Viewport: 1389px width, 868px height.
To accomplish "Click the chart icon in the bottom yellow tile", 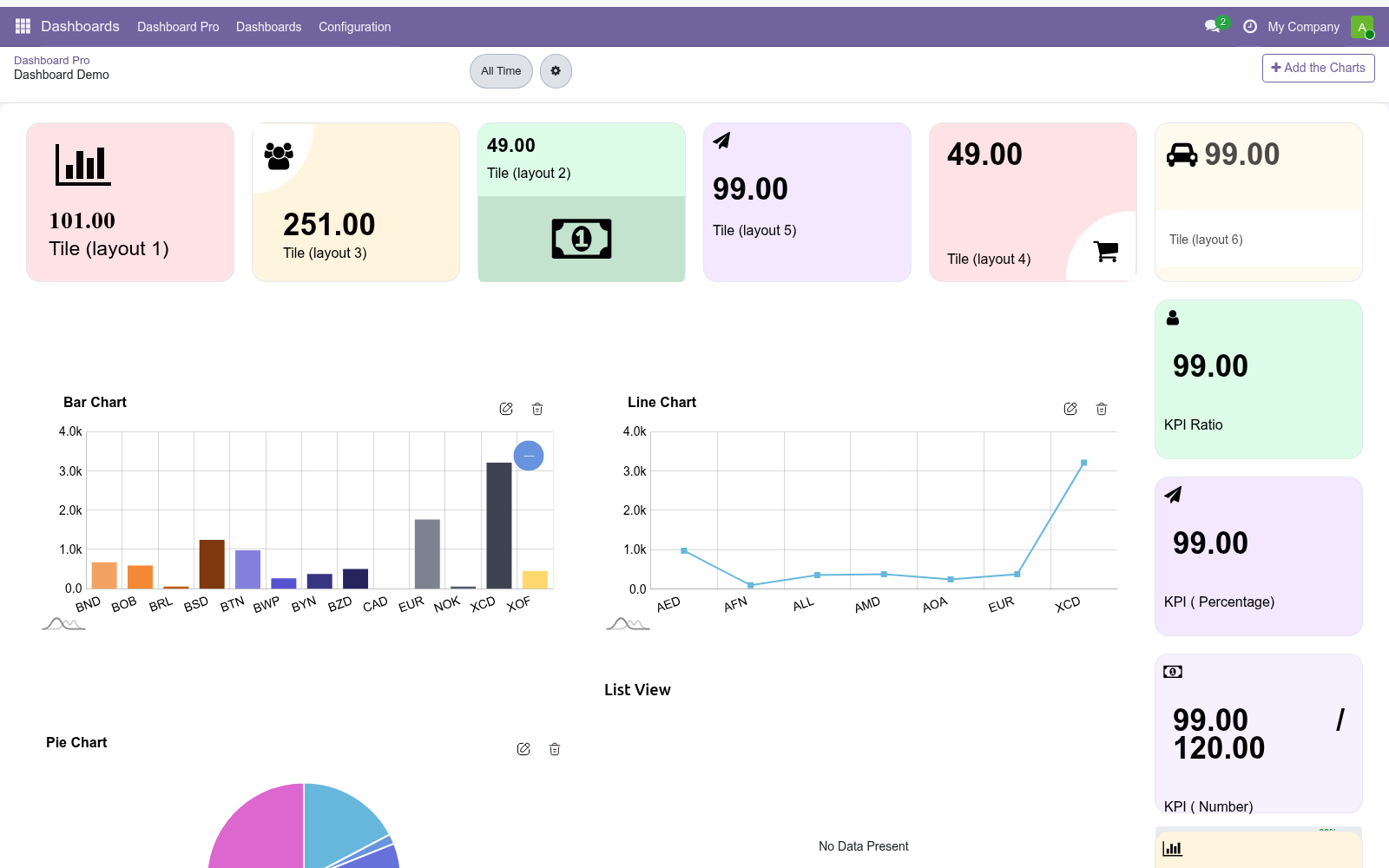I will 1173,848.
